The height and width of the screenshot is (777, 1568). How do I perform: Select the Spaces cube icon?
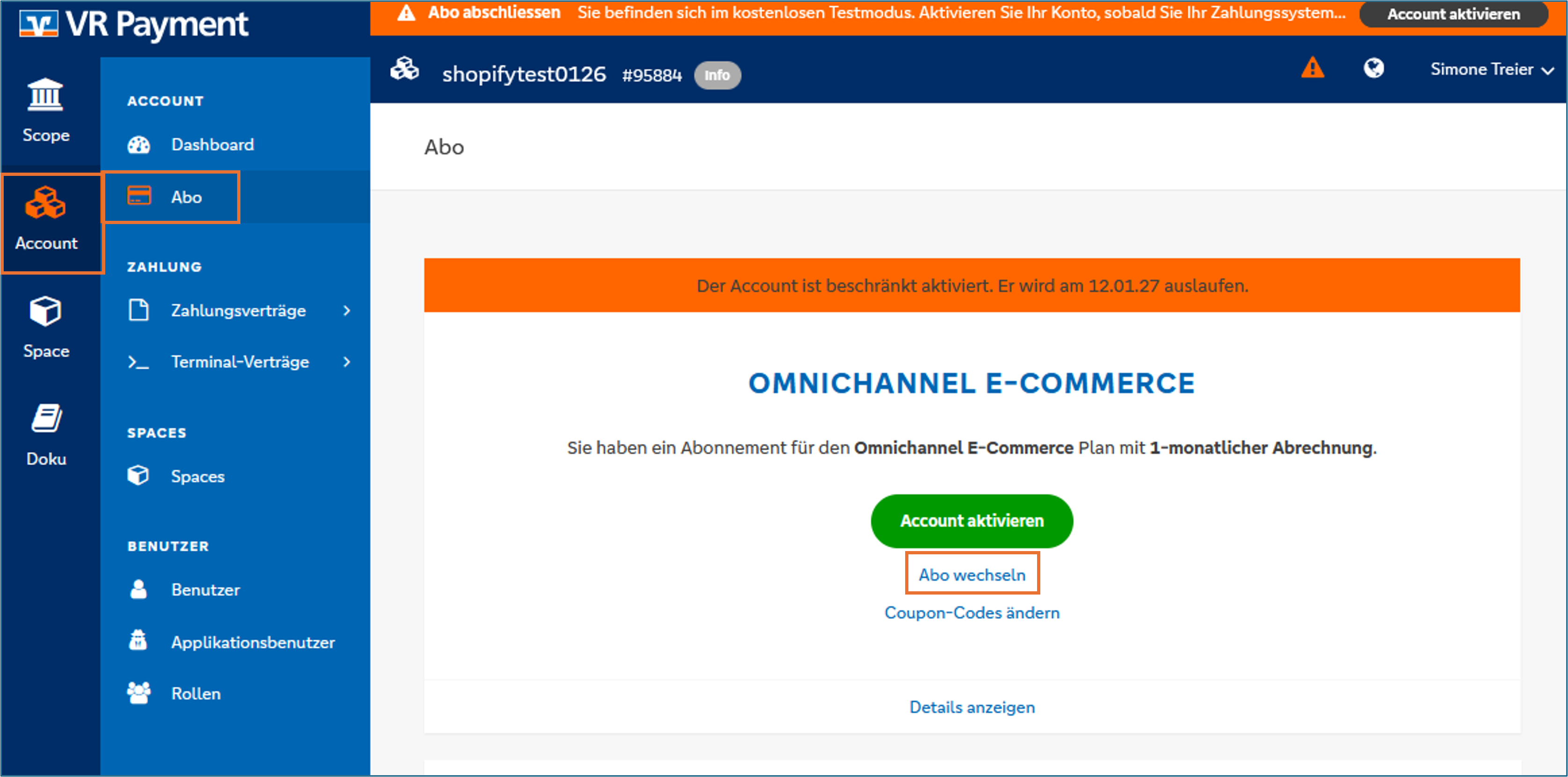pyautogui.click(x=139, y=476)
